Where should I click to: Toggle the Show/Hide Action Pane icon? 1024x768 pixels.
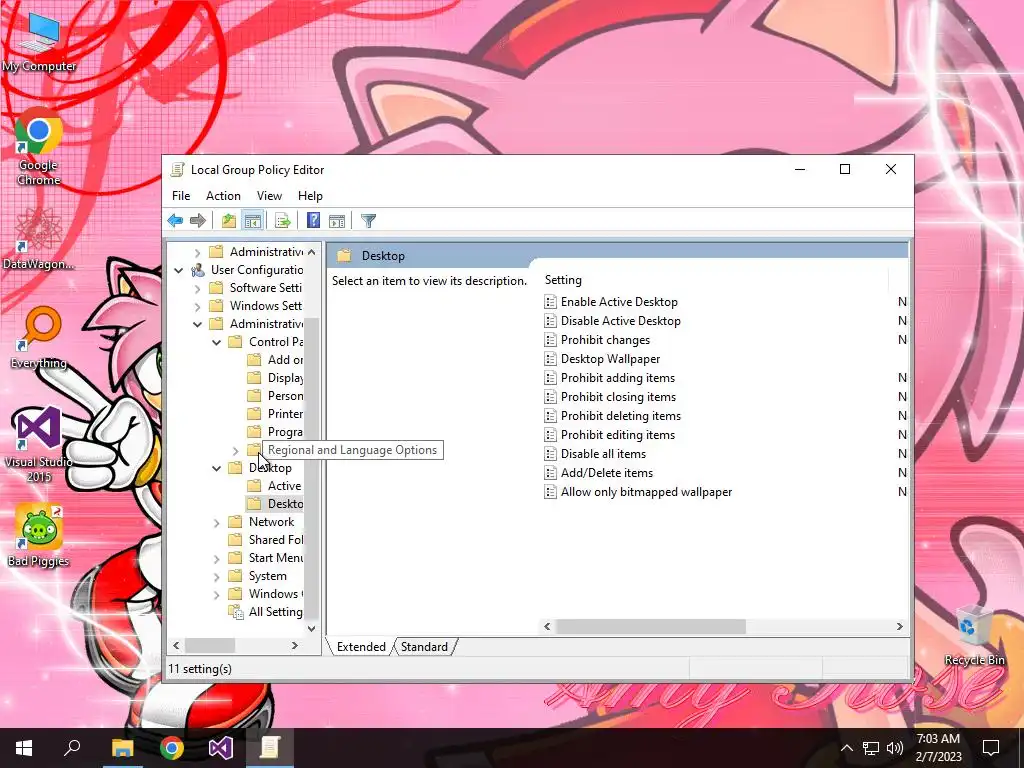coord(337,221)
